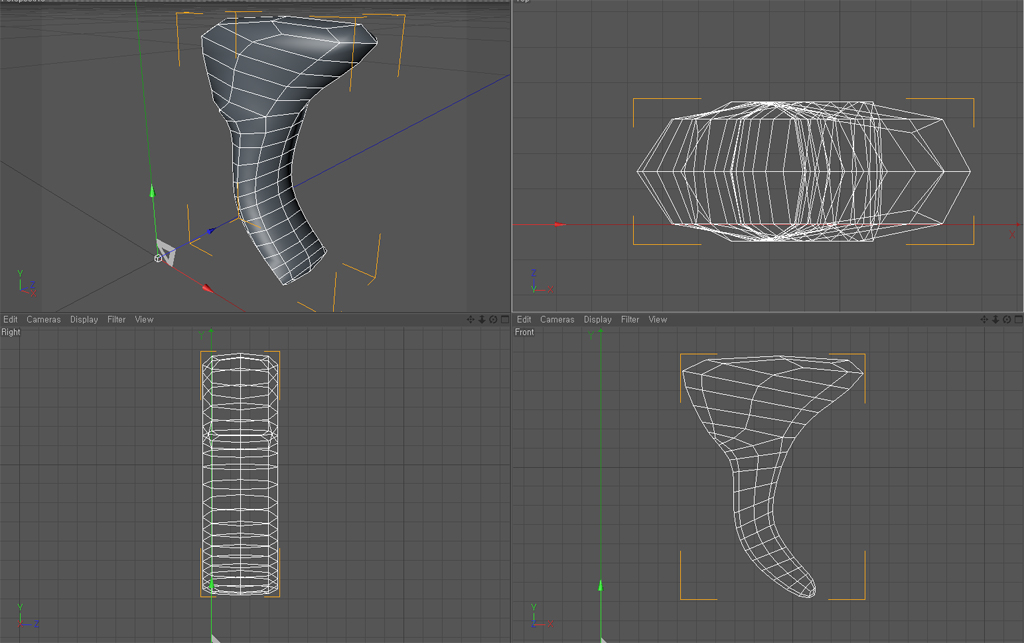The width and height of the screenshot is (1024, 643).
Task: Click the zoom-camera icon in the Right viewport
Action: coord(482,319)
